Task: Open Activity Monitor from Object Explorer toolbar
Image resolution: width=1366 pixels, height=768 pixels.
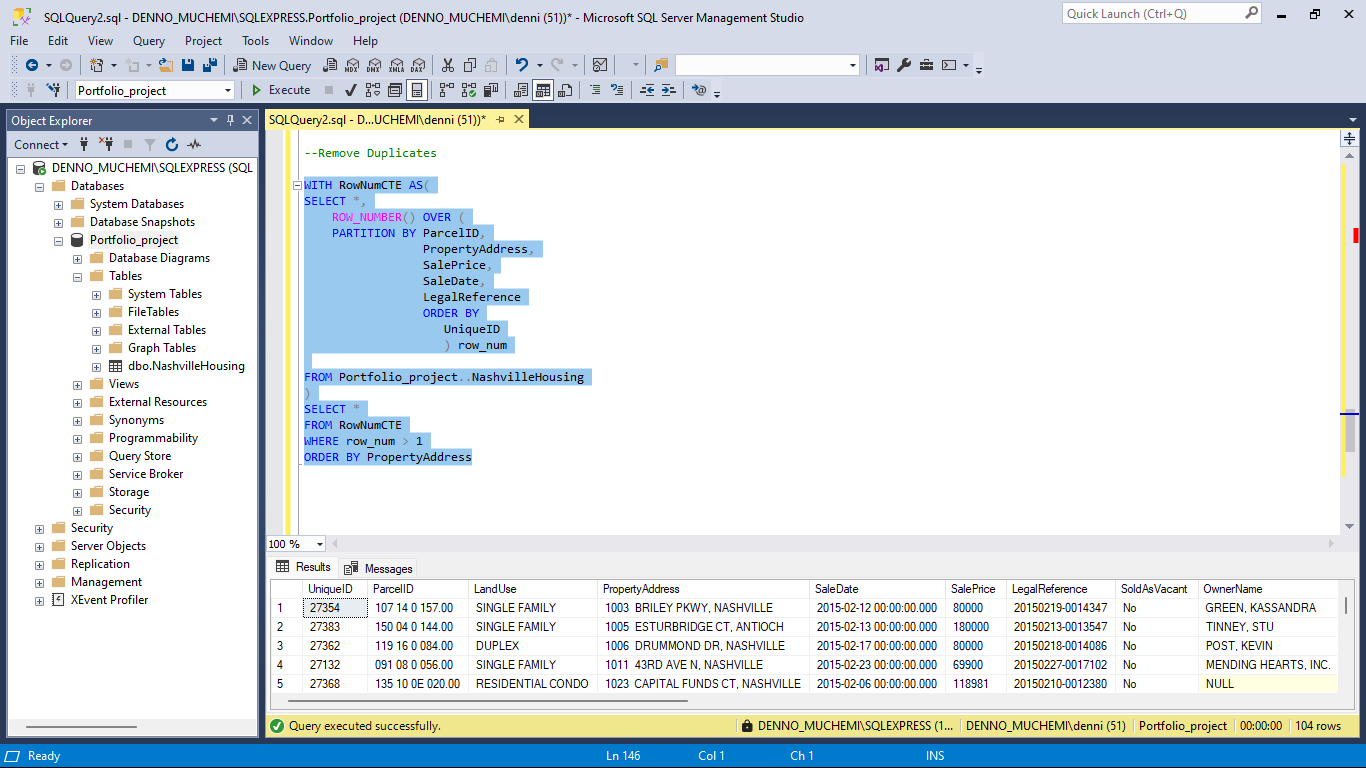Action: click(x=194, y=144)
